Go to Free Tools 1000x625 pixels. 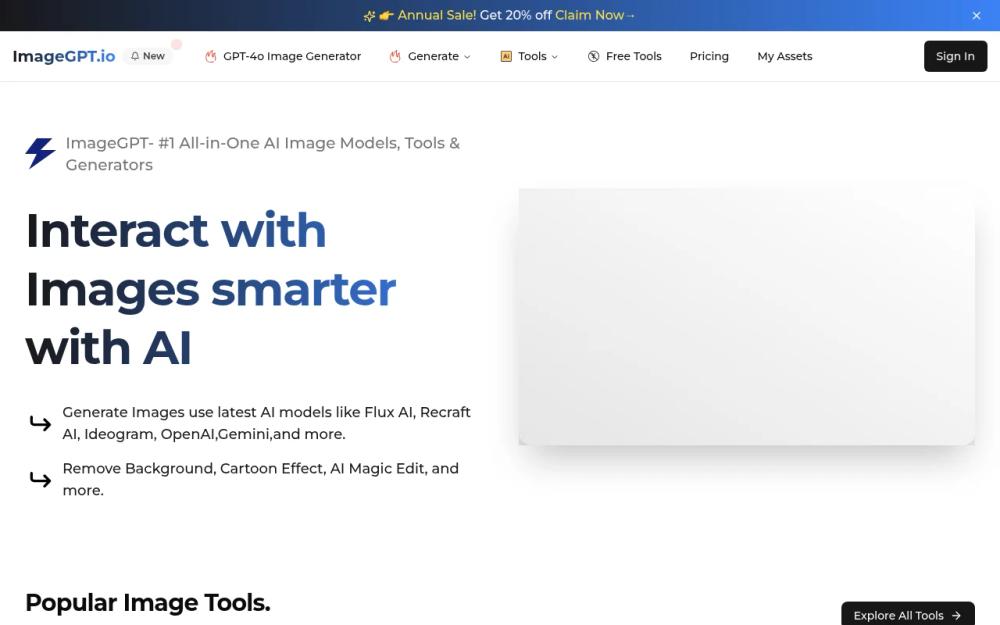(x=633, y=56)
